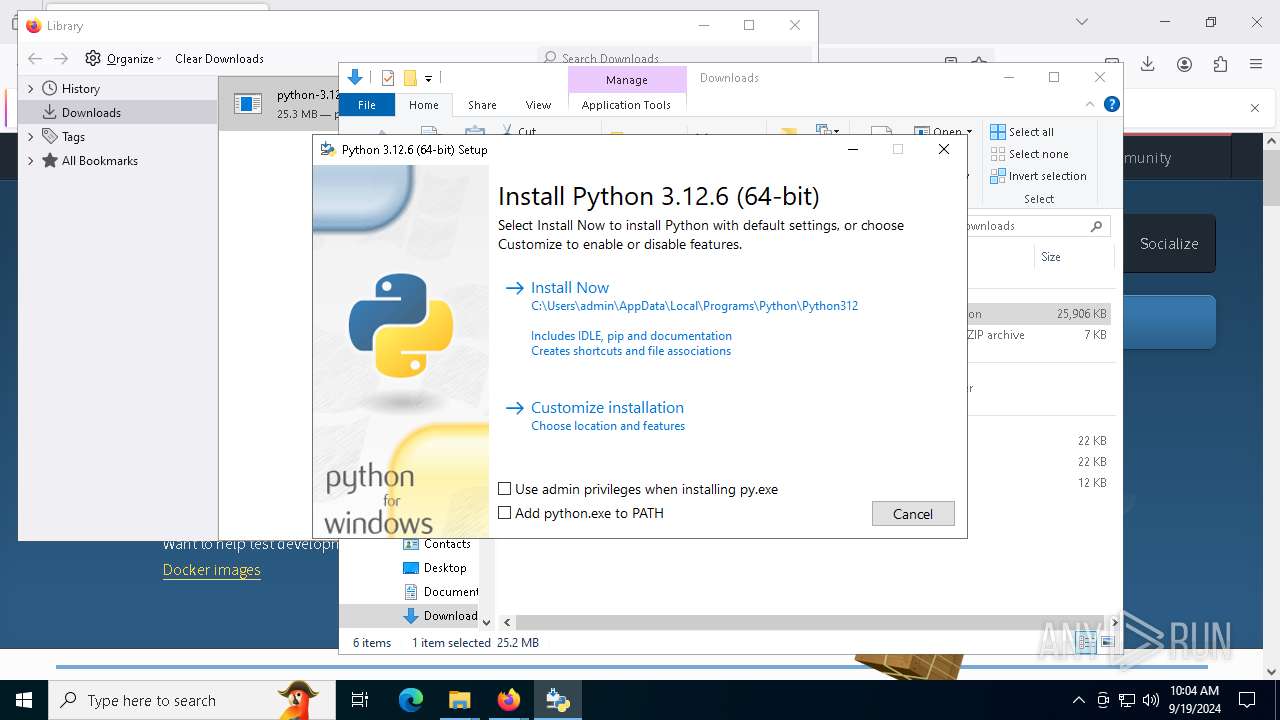This screenshot has height=720, width=1280.
Task: Click Clear Downloads in Library window
Action: click(x=219, y=58)
